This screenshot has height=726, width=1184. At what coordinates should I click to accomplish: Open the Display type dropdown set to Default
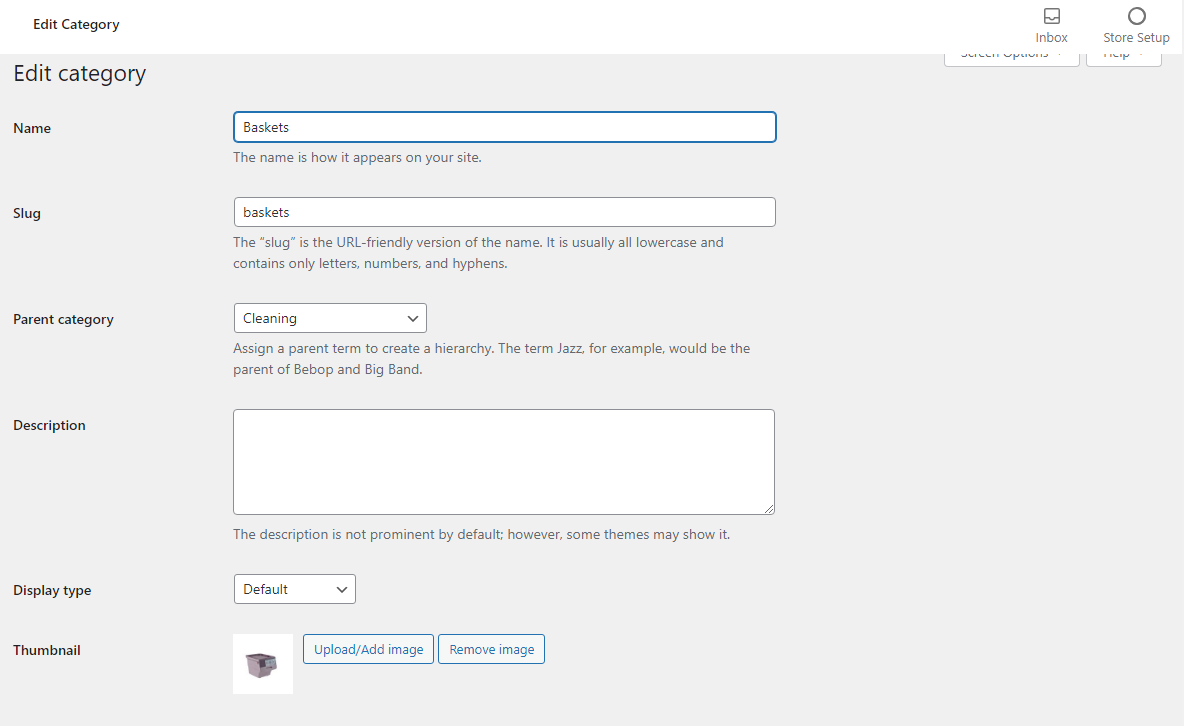click(294, 589)
